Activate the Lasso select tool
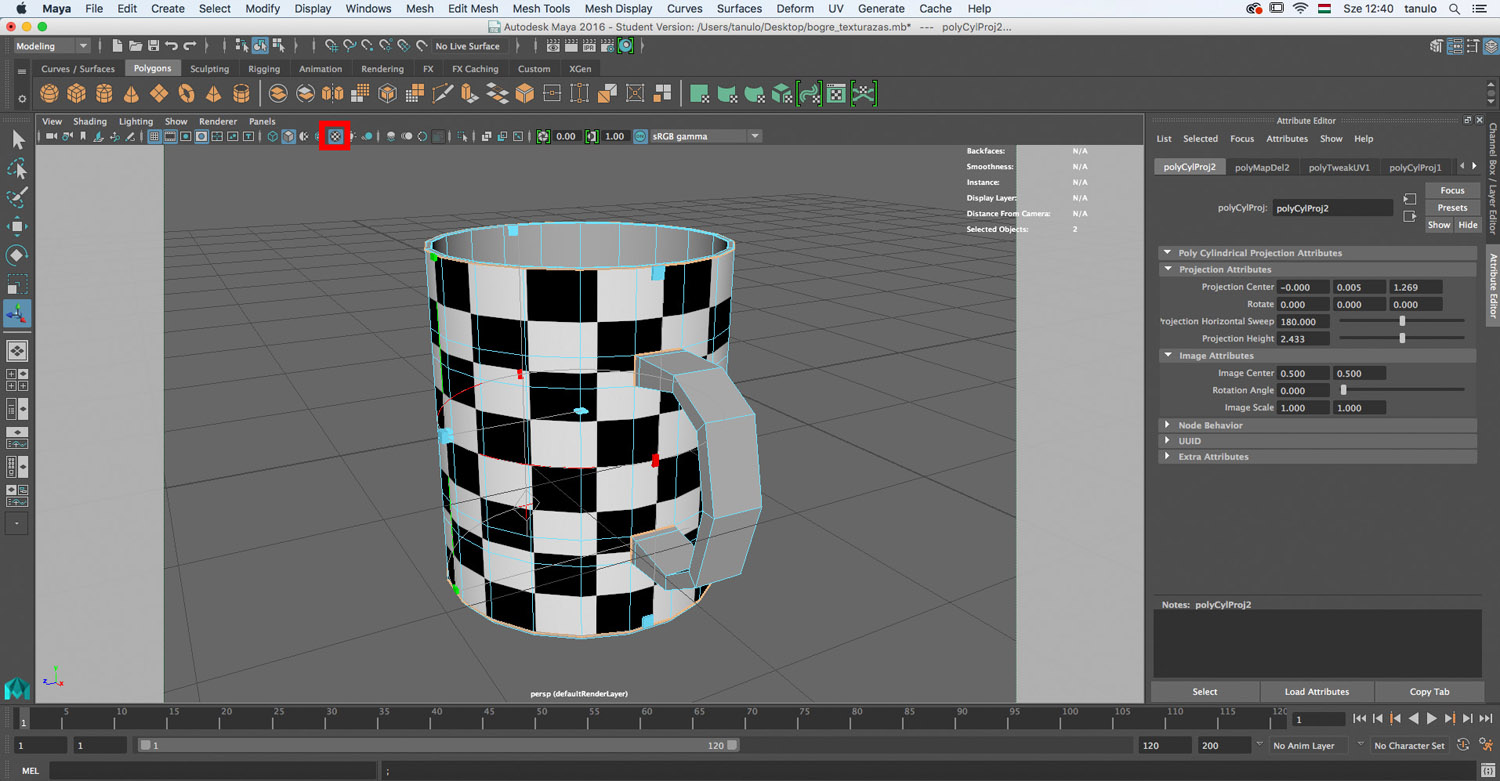This screenshot has width=1500, height=781. click(x=17, y=168)
